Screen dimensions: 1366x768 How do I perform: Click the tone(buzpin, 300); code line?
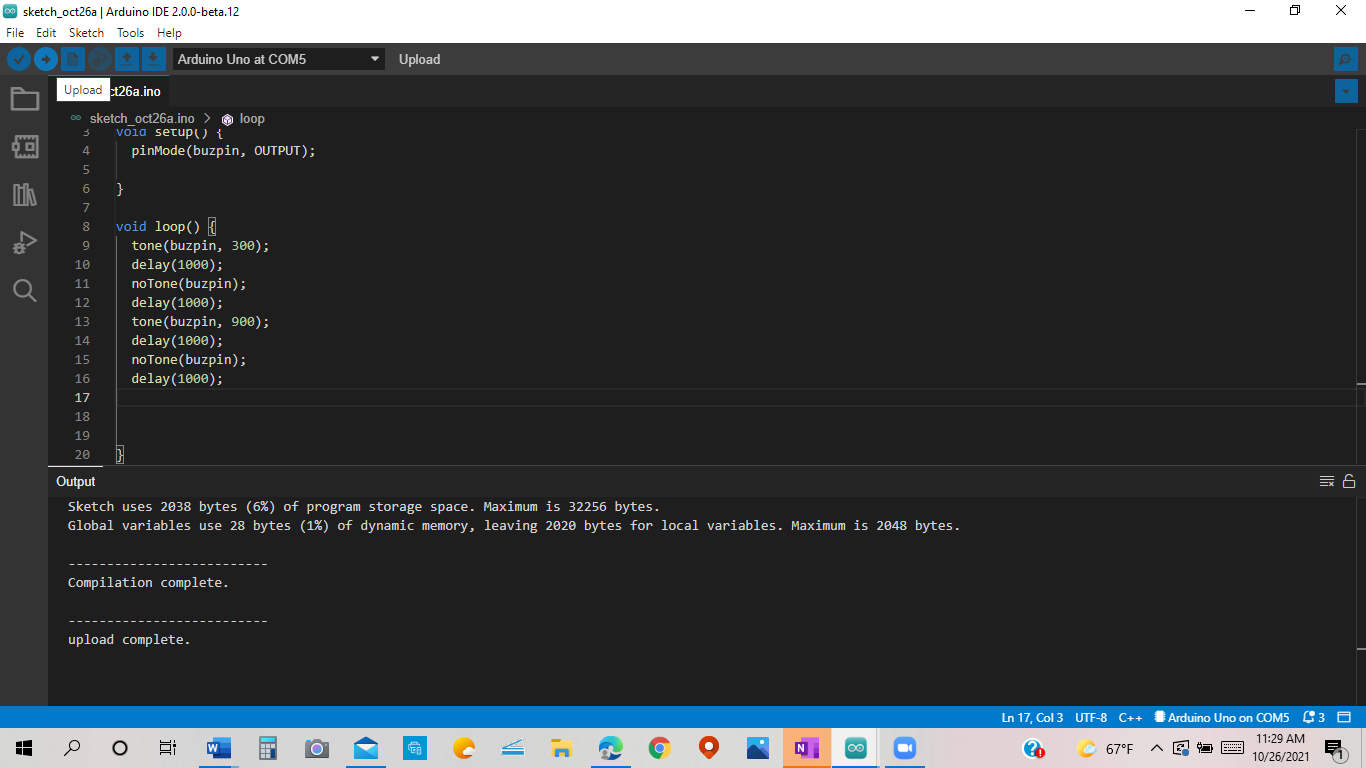tap(200, 245)
